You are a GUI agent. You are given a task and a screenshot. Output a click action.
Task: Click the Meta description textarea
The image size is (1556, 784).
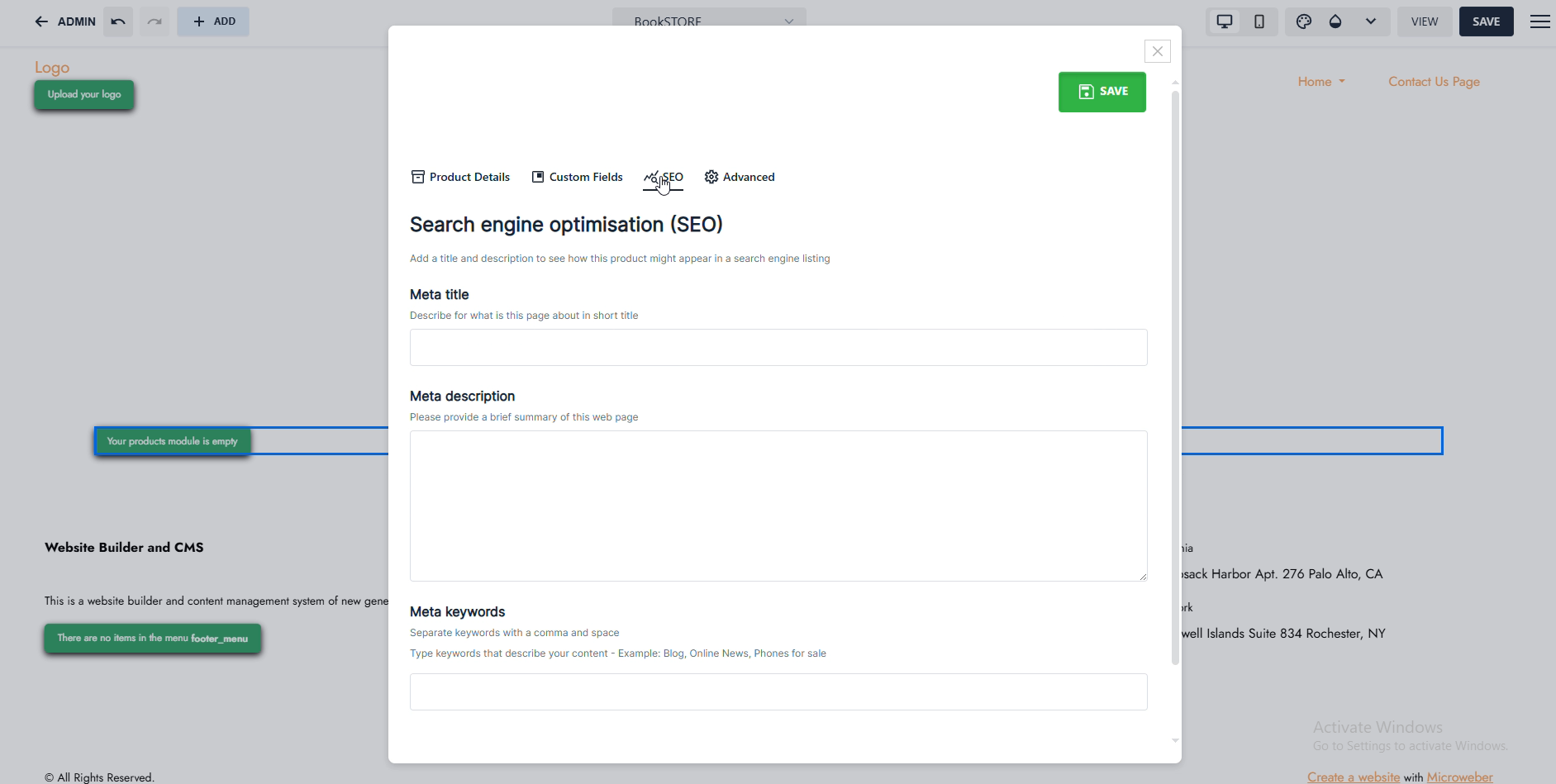point(778,506)
